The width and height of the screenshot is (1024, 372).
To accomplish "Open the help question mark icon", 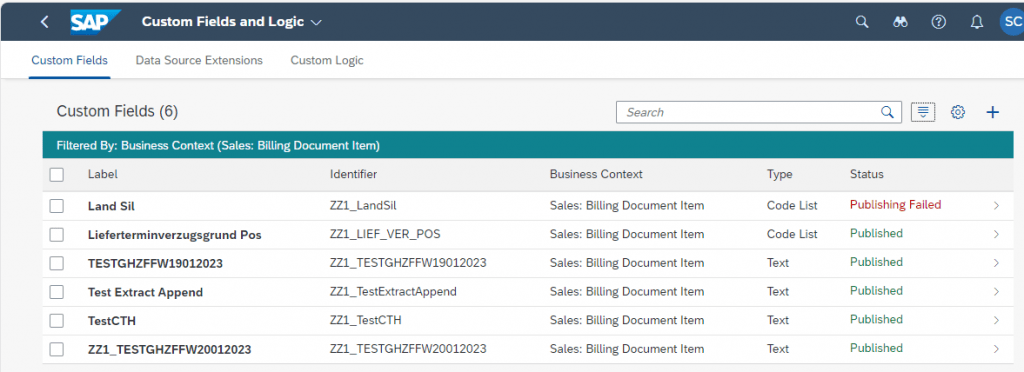I will [938, 22].
